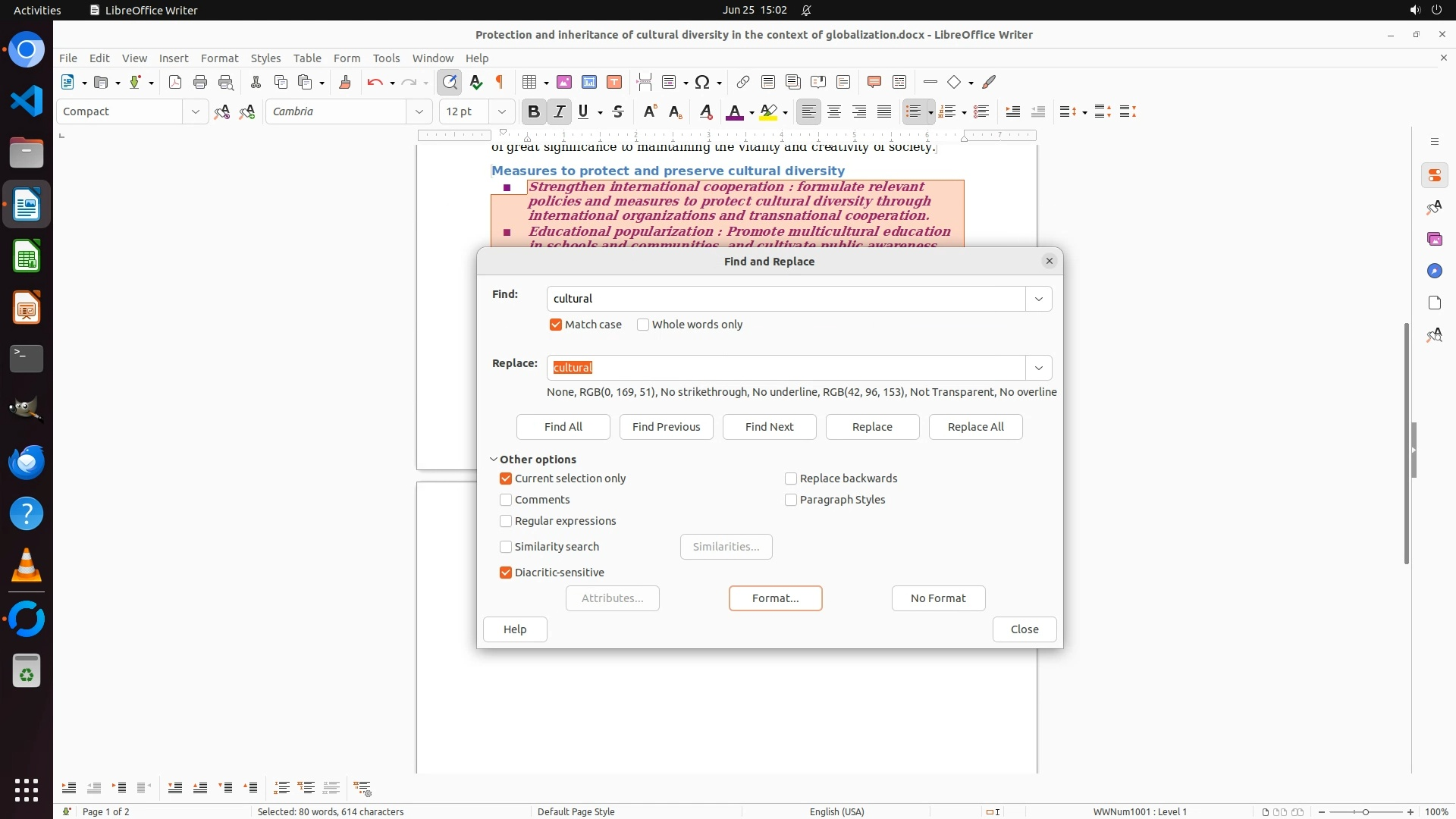Click the Strikethrough toolbar icon
Image resolution: width=1456 pixels, height=819 pixels.
tap(618, 111)
